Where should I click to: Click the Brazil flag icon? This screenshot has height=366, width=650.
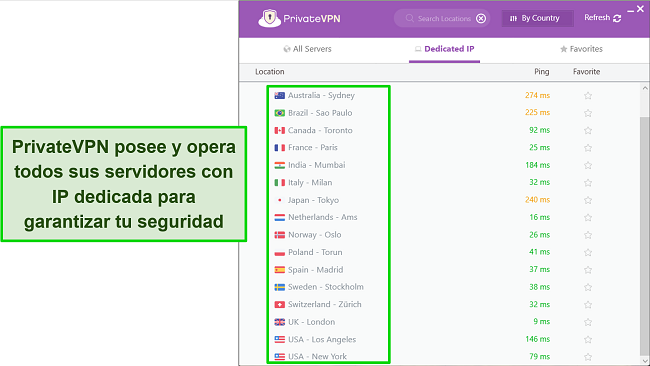coord(280,113)
